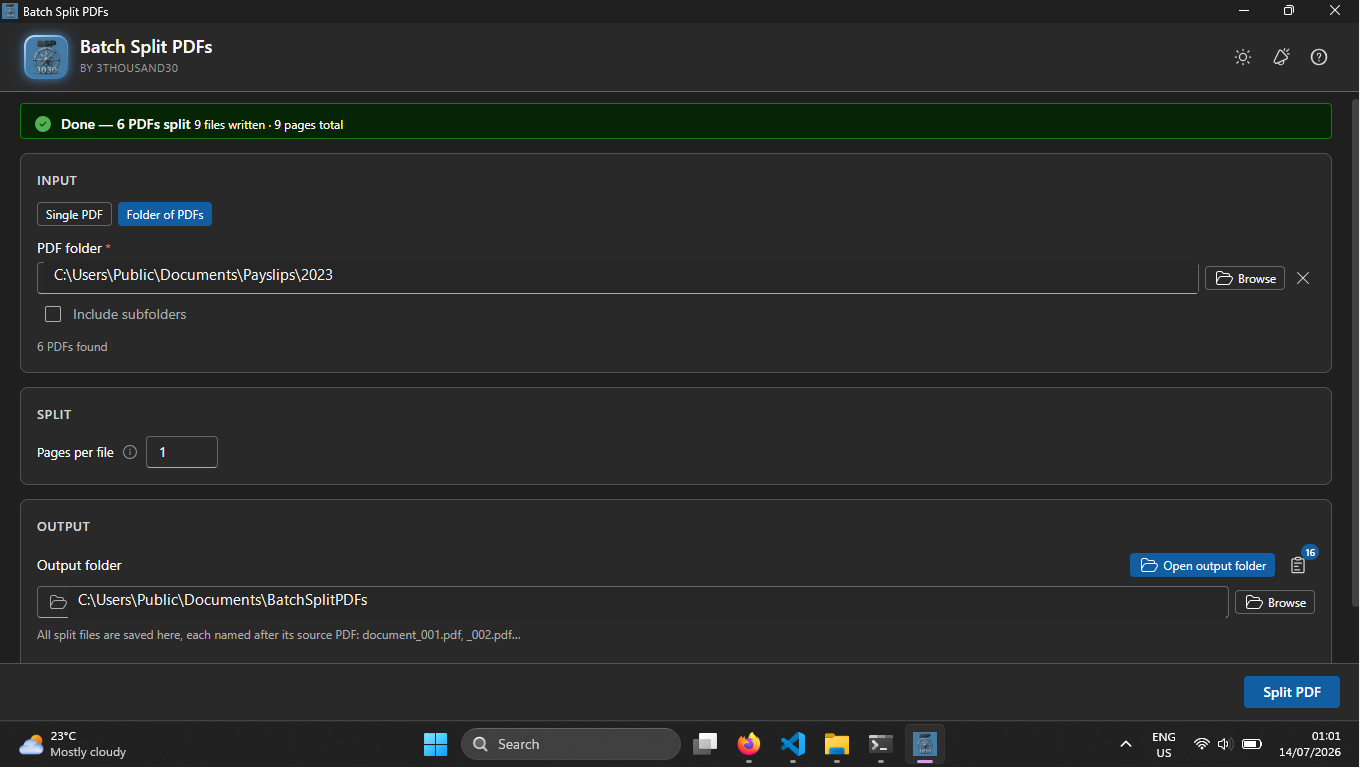Click the info icon beside Pages per file
Image resolution: width=1360 pixels, height=768 pixels.
130,452
